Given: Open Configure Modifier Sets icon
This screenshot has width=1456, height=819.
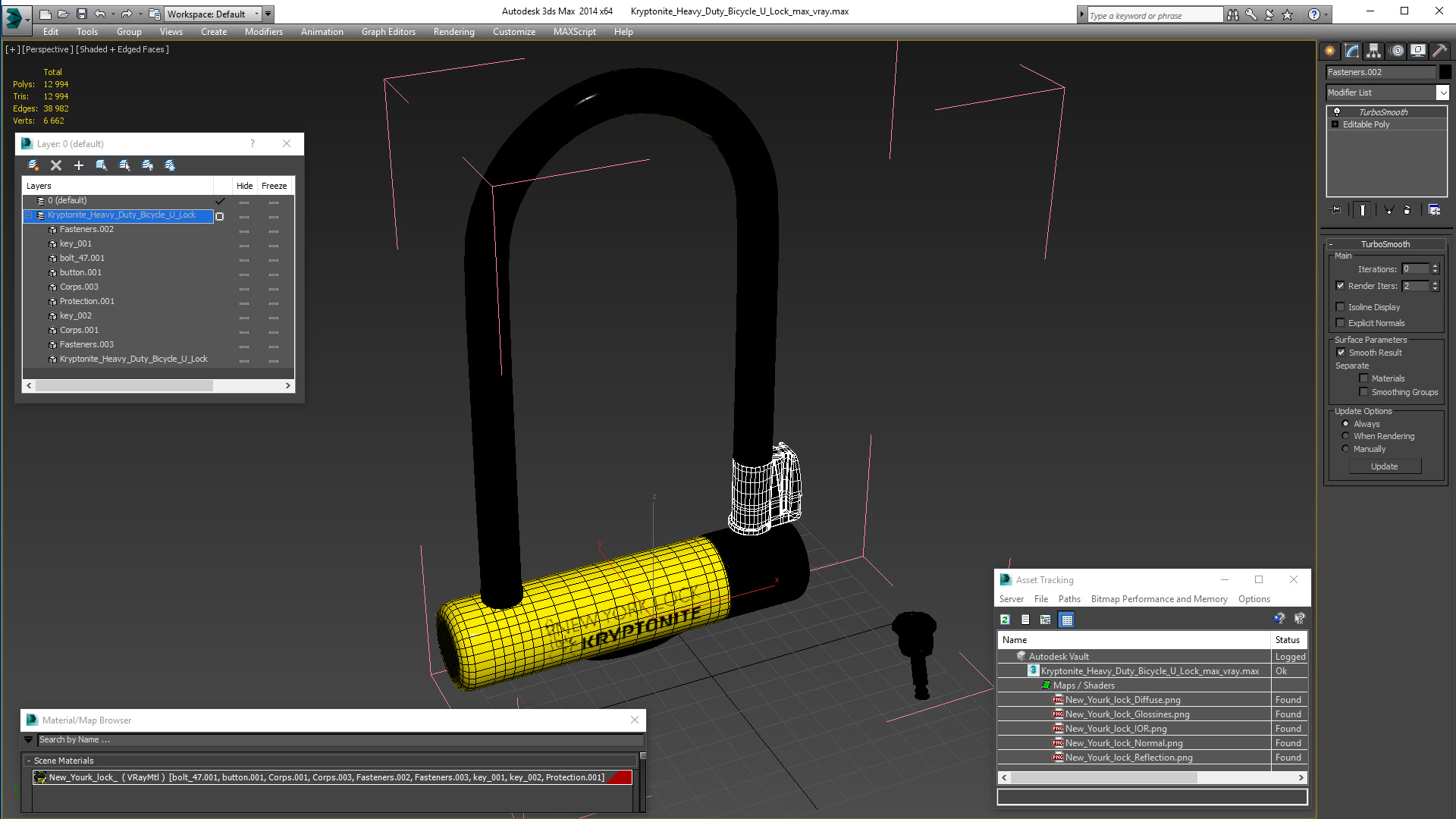Looking at the screenshot, I should [x=1434, y=210].
